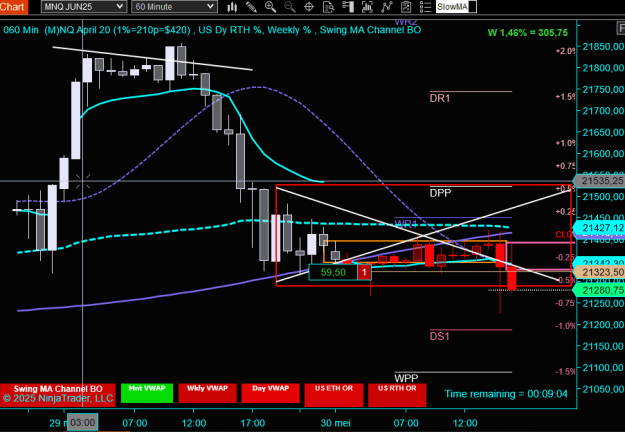This screenshot has width=625, height=432.
Task: Click the Time remaining = 00:09:04 text
Action: pyautogui.click(x=506, y=394)
